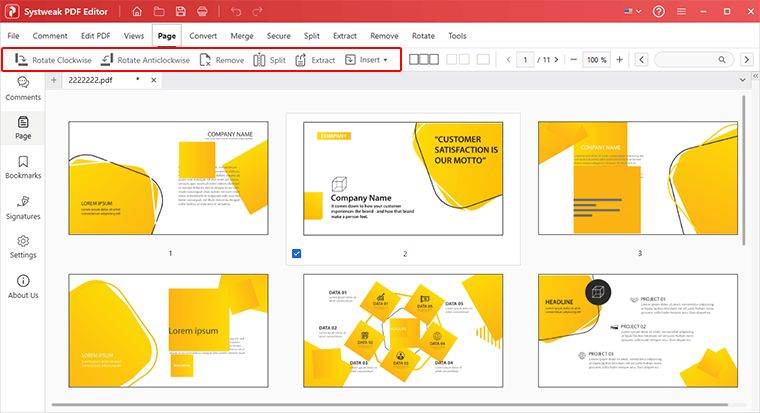Select page 2 Company Name thumbnail
The image size is (760, 413).
tap(403, 178)
